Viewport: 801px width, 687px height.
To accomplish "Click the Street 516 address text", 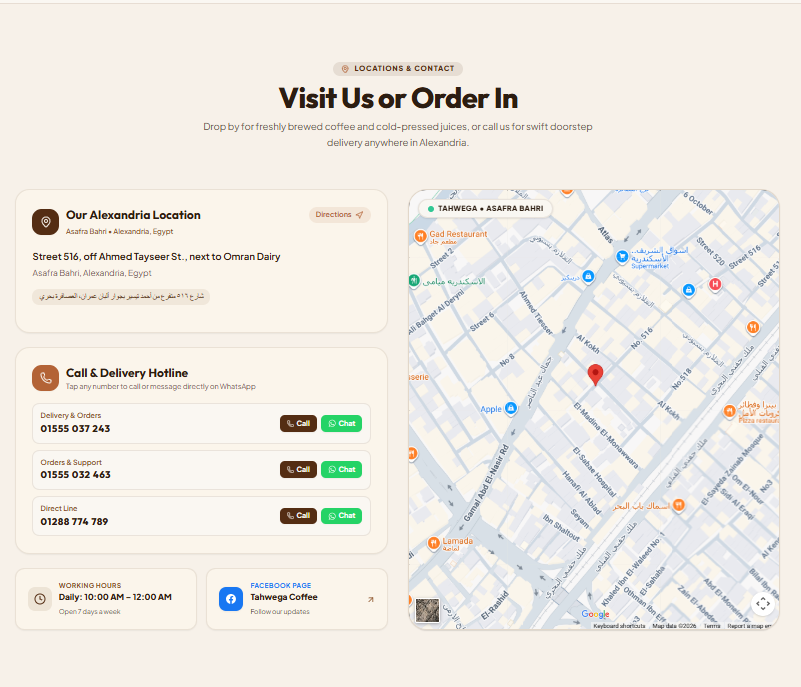I will 156,256.
